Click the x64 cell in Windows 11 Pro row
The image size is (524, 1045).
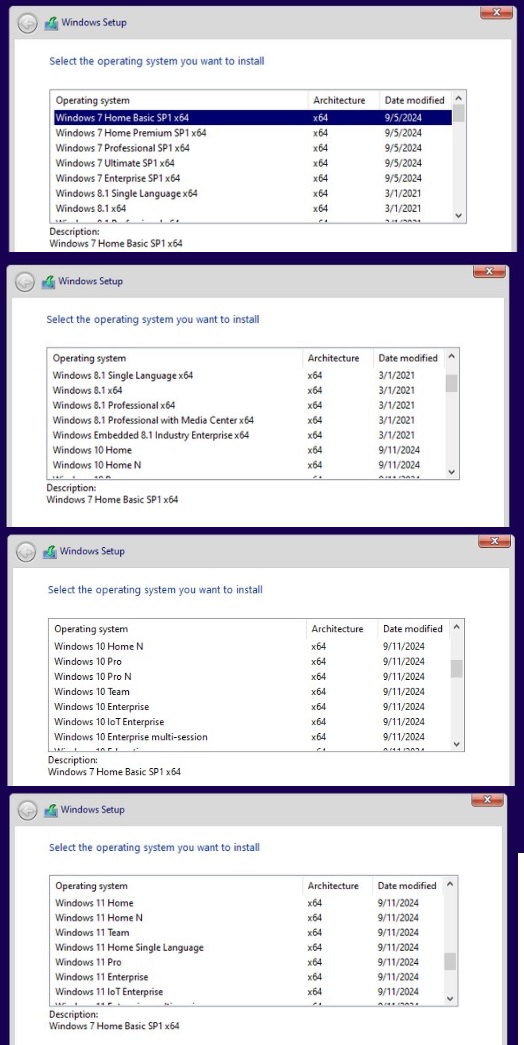[x=315, y=962]
